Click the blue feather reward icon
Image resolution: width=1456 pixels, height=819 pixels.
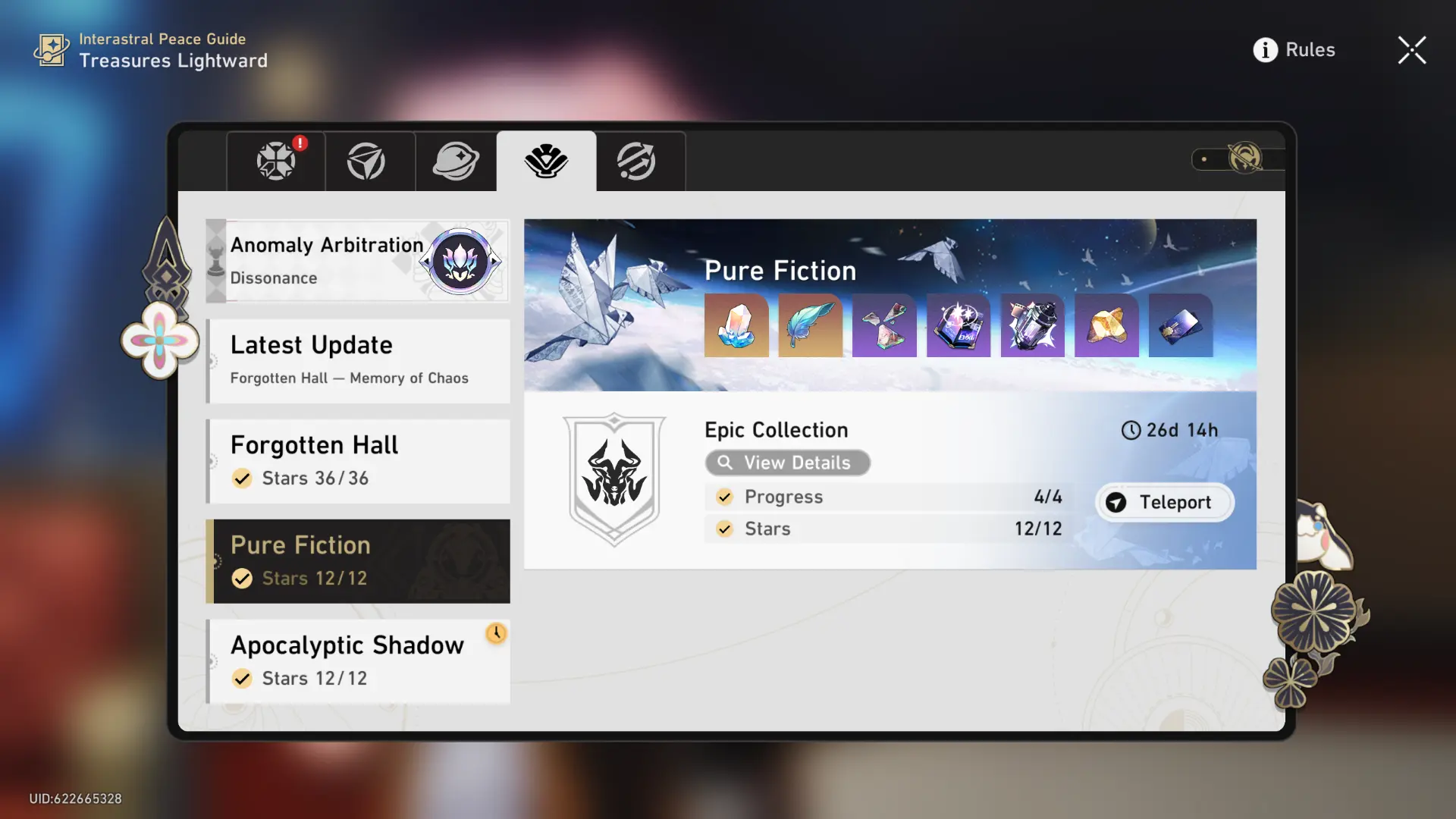810,325
